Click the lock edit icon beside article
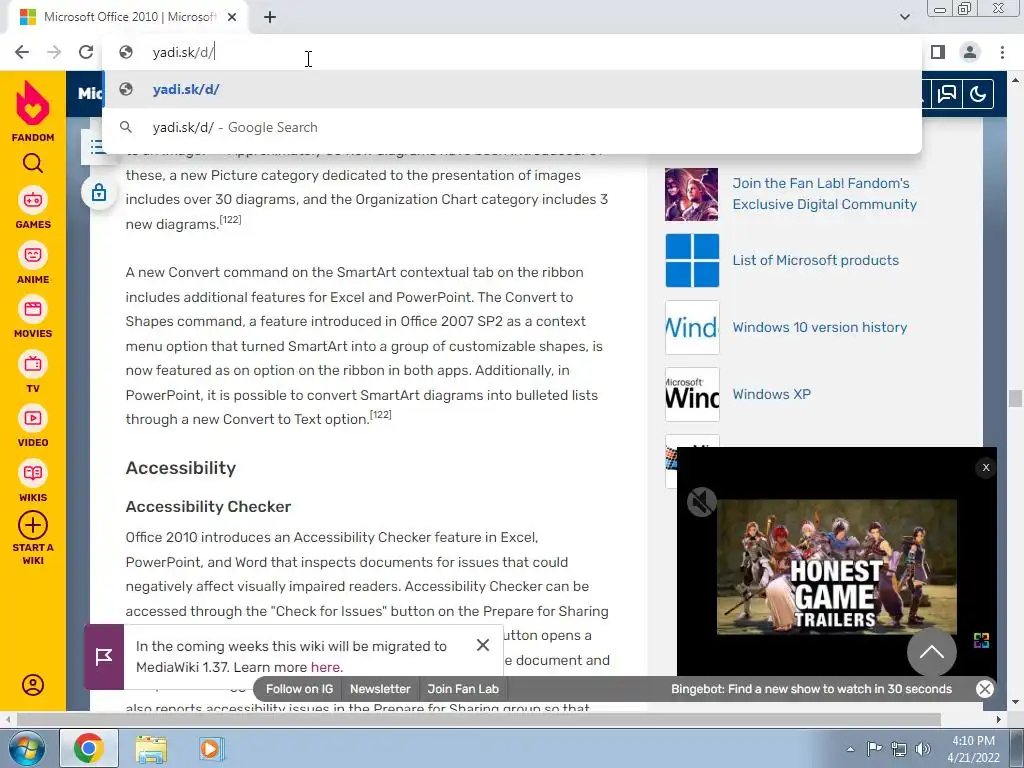Image resolution: width=1024 pixels, height=768 pixels. click(99, 193)
